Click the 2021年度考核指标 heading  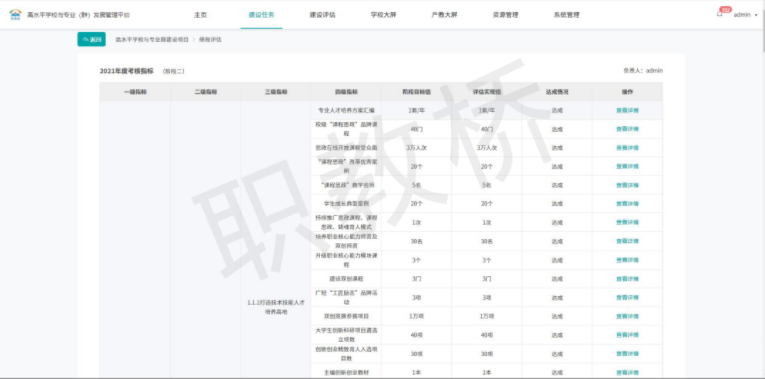(127, 71)
